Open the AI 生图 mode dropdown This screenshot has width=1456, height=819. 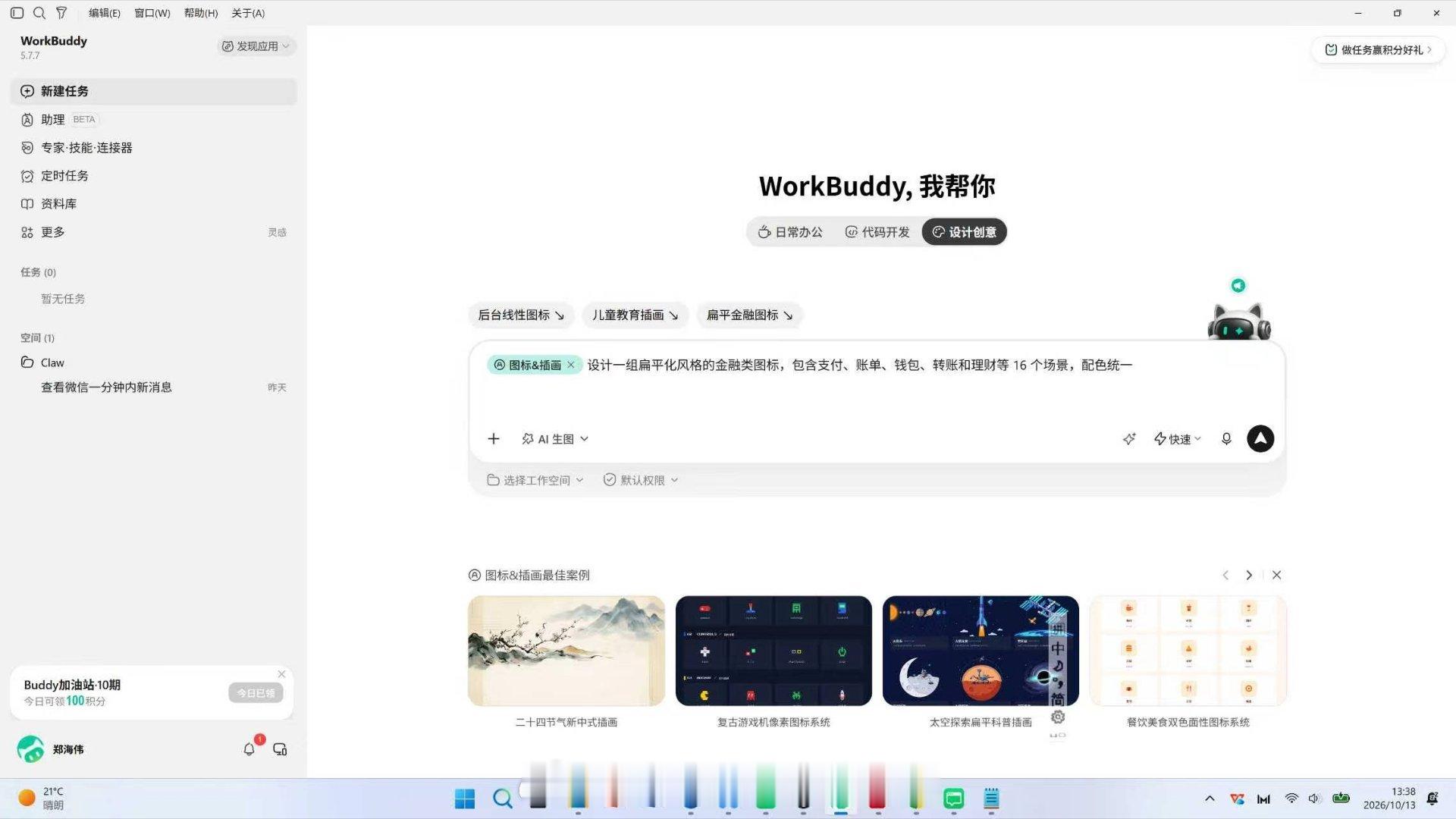pyautogui.click(x=555, y=439)
